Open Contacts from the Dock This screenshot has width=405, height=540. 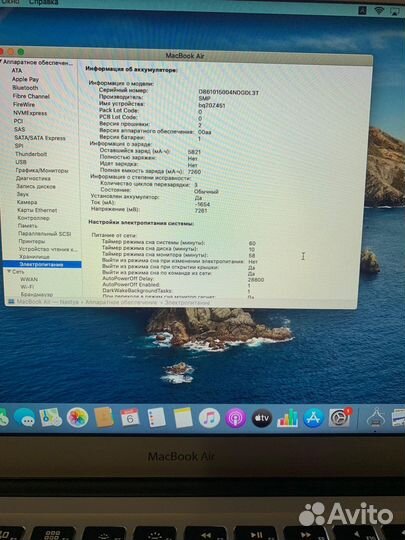(x=104, y=417)
